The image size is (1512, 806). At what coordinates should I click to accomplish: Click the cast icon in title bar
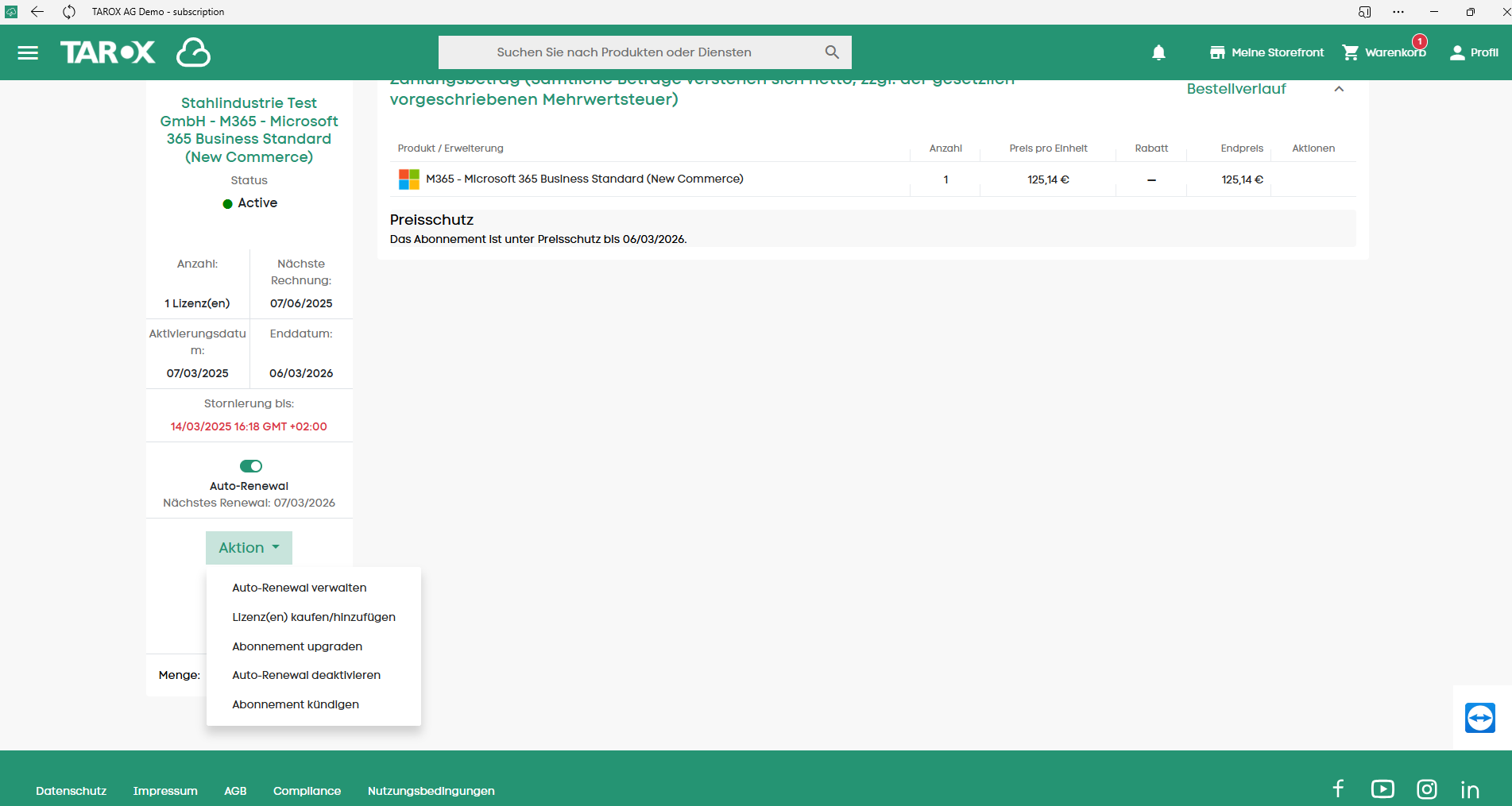click(1364, 12)
